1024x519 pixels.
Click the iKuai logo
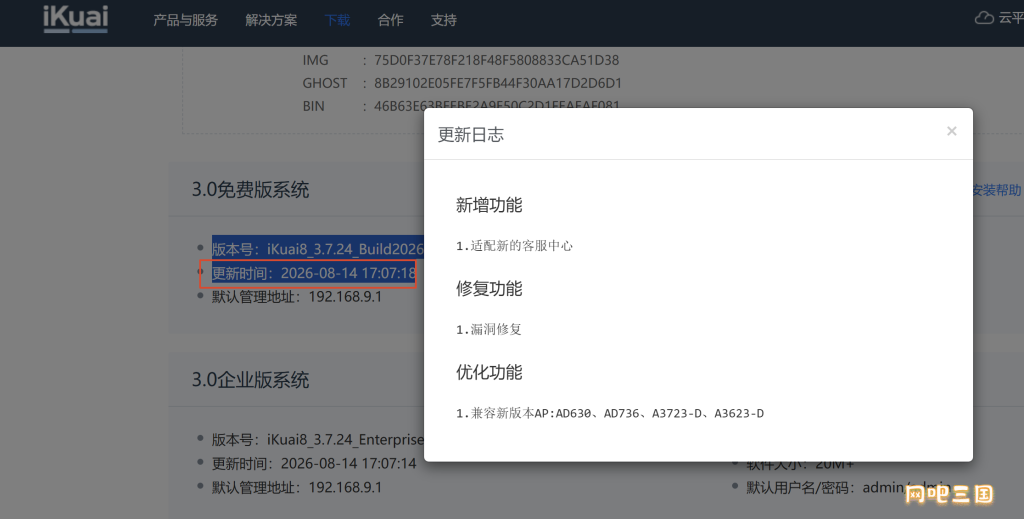75,19
